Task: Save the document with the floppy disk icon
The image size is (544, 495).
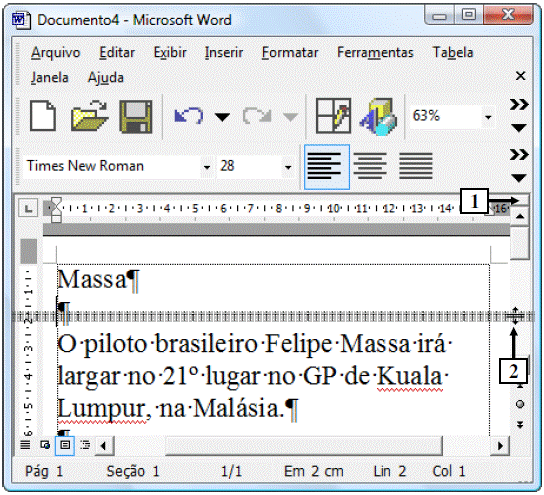Action: (136, 116)
